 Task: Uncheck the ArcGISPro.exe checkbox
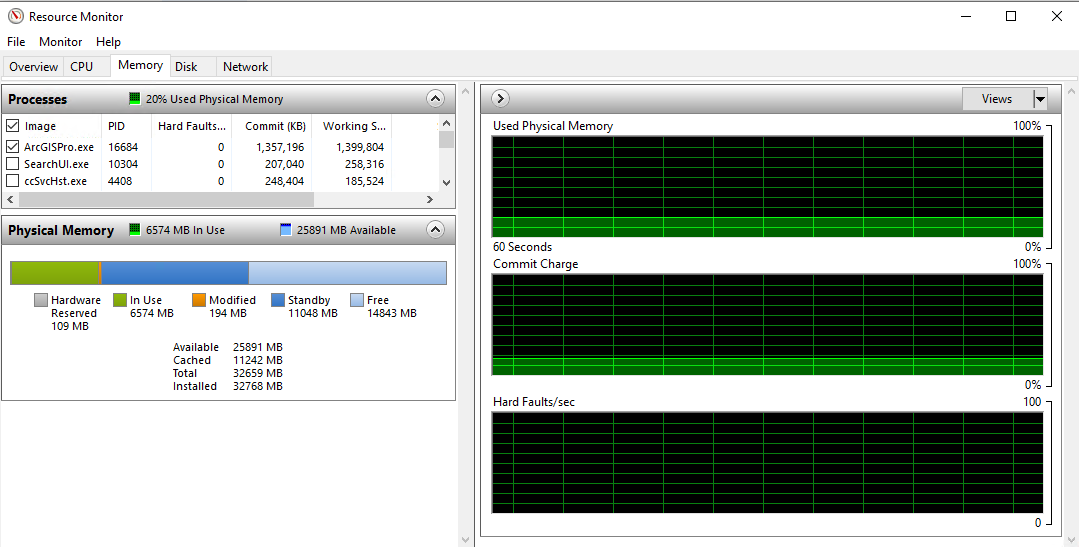(x=12, y=147)
